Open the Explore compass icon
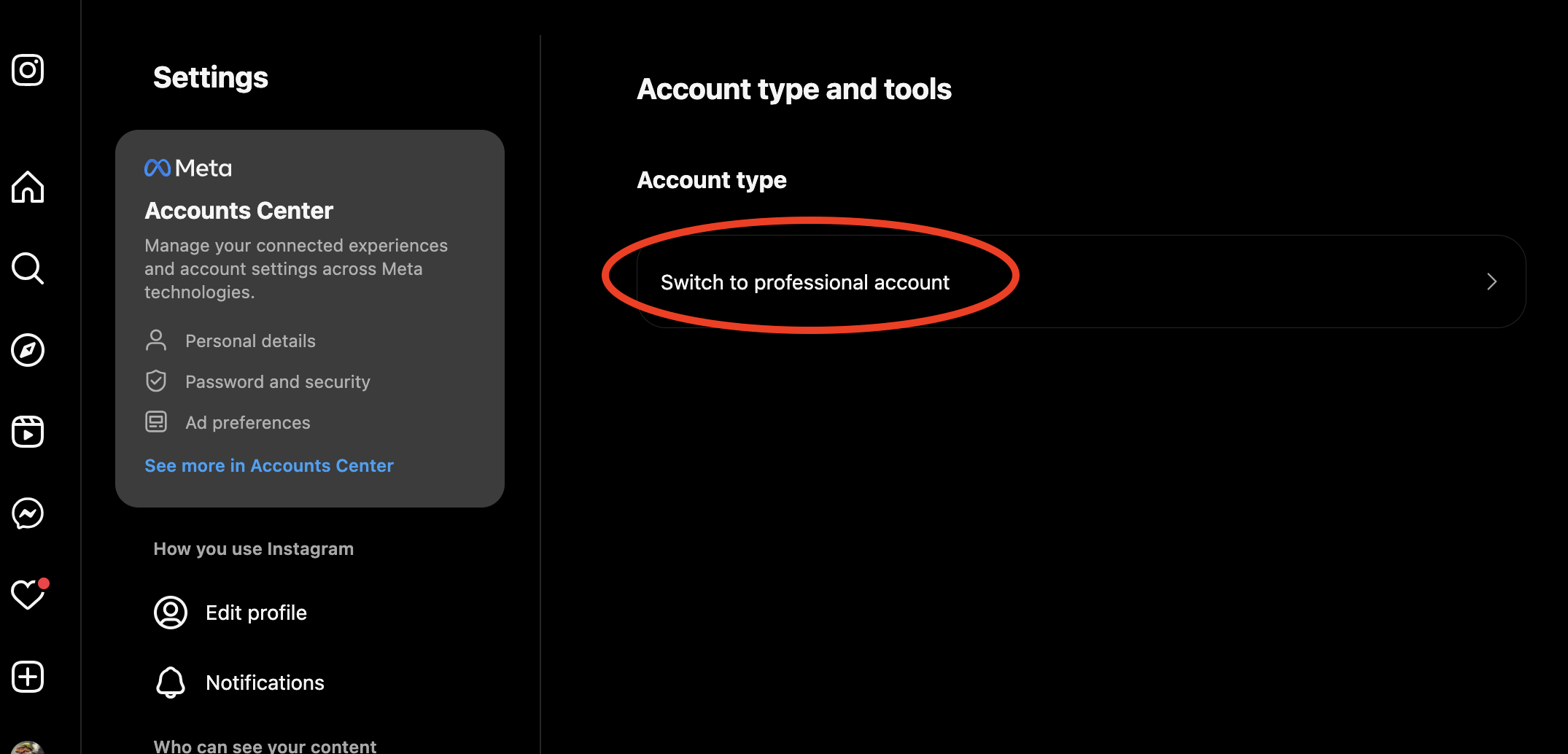1568x754 pixels. 28,350
